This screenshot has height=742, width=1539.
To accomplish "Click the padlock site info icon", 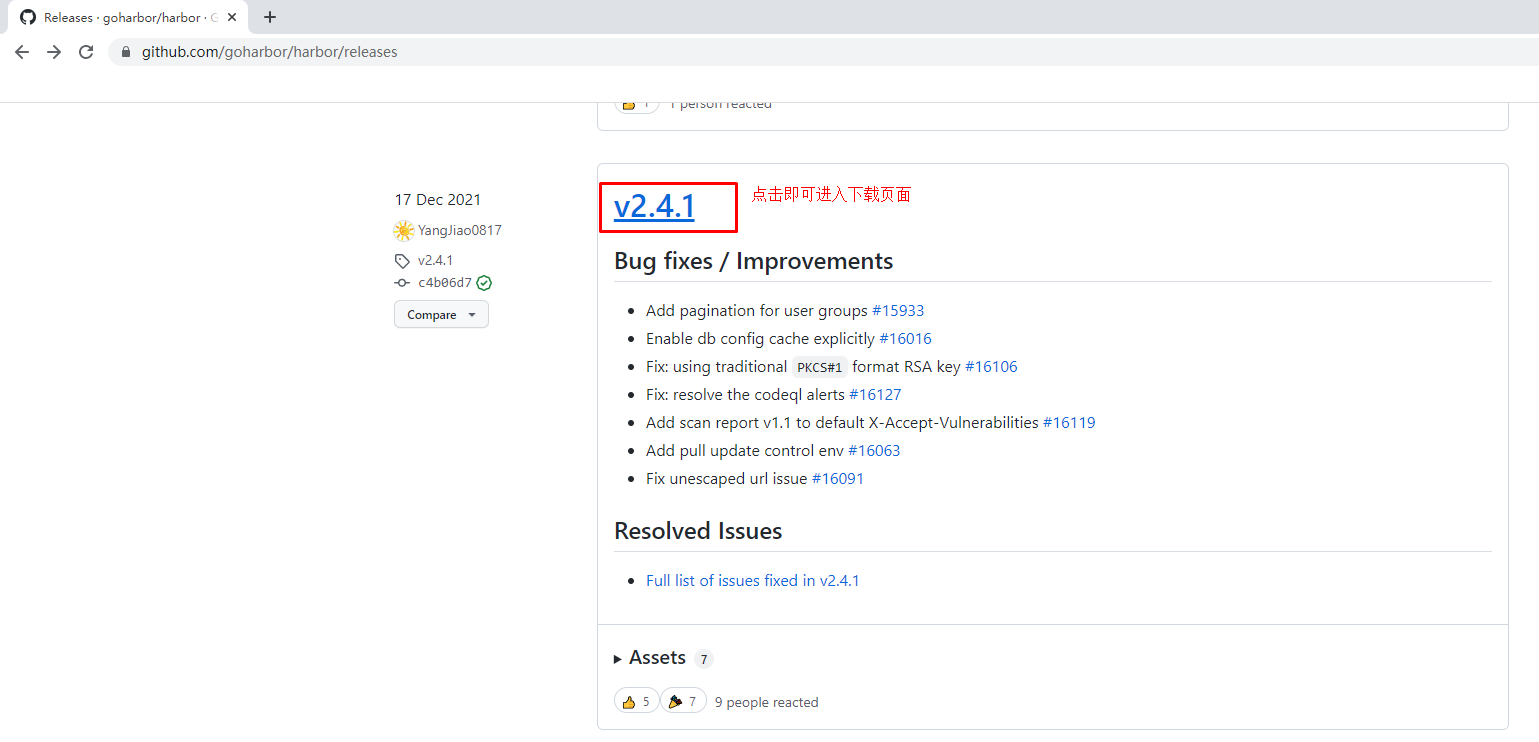I will 126,52.
